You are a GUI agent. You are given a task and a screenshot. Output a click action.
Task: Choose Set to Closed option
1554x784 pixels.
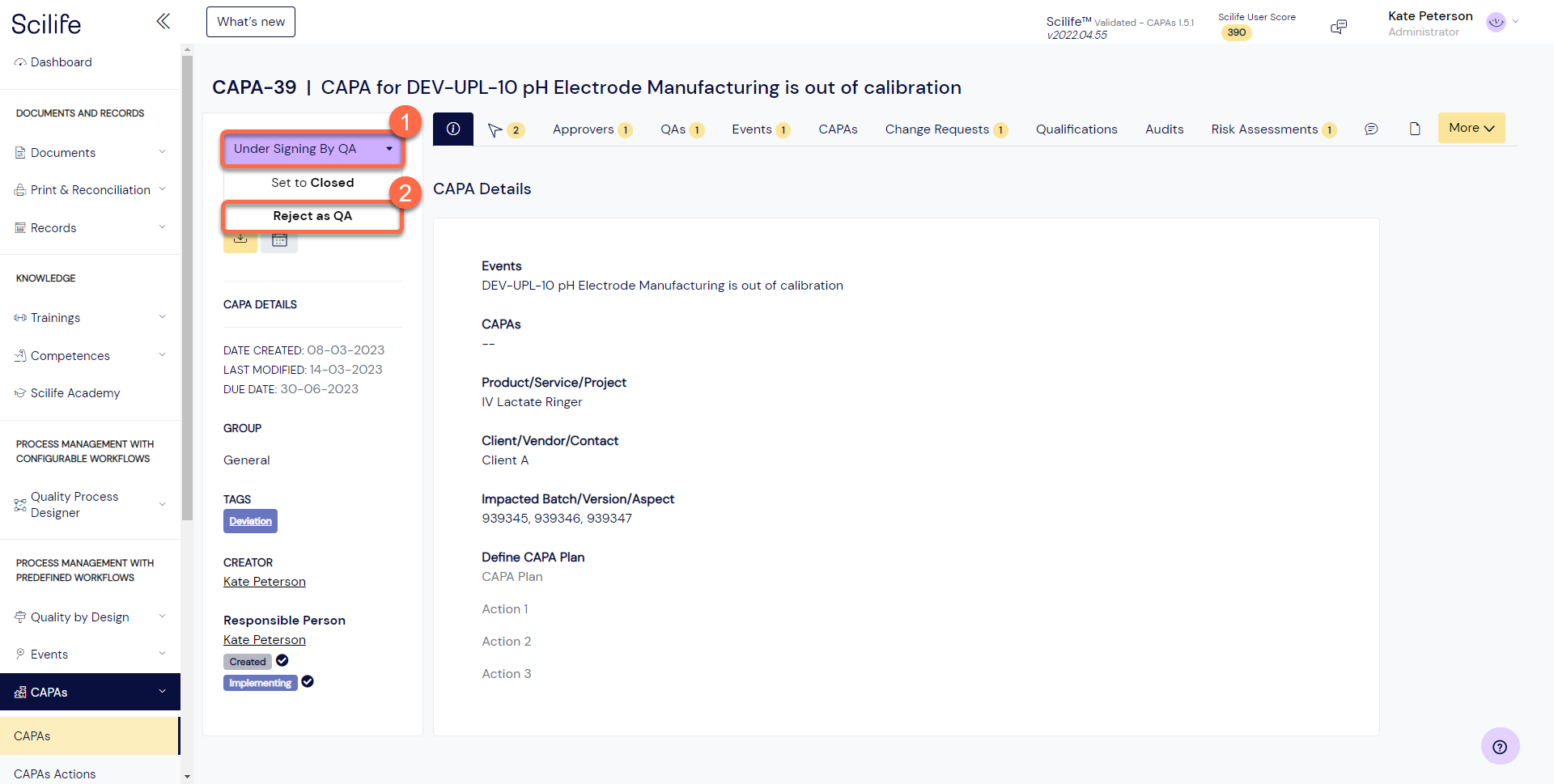[312, 183]
